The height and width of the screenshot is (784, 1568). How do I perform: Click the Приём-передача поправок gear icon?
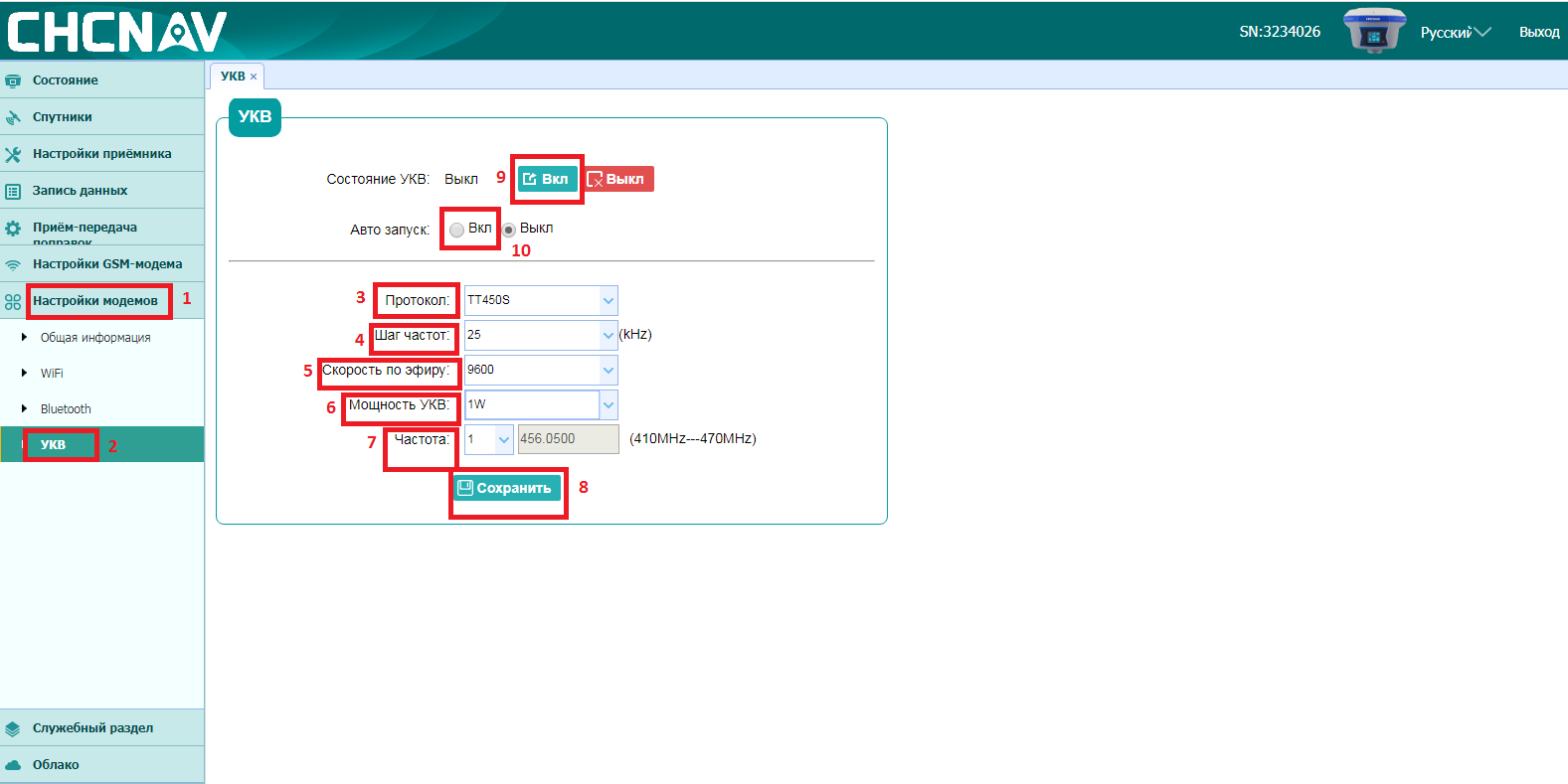click(x=13, y=228)
